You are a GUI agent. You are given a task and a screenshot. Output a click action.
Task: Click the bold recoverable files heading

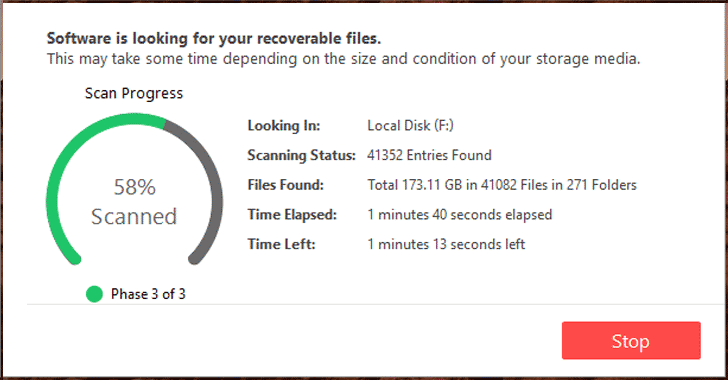[214, 39]
